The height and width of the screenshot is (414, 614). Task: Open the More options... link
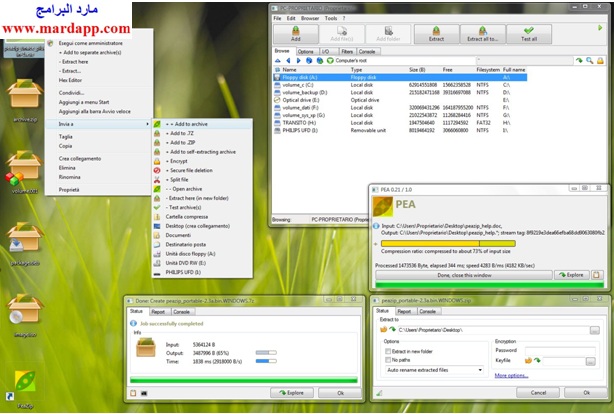(511, 376)
